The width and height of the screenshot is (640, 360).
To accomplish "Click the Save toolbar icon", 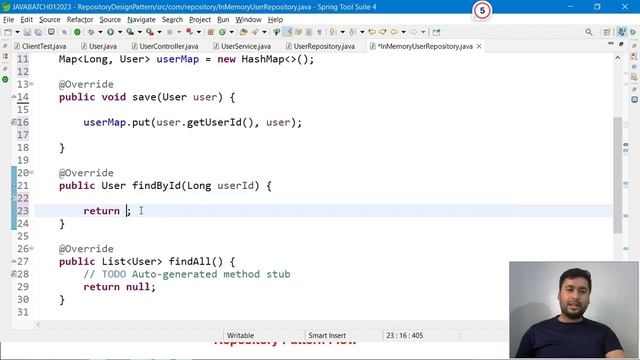I will pyautogui.click(x=27, y=32).
